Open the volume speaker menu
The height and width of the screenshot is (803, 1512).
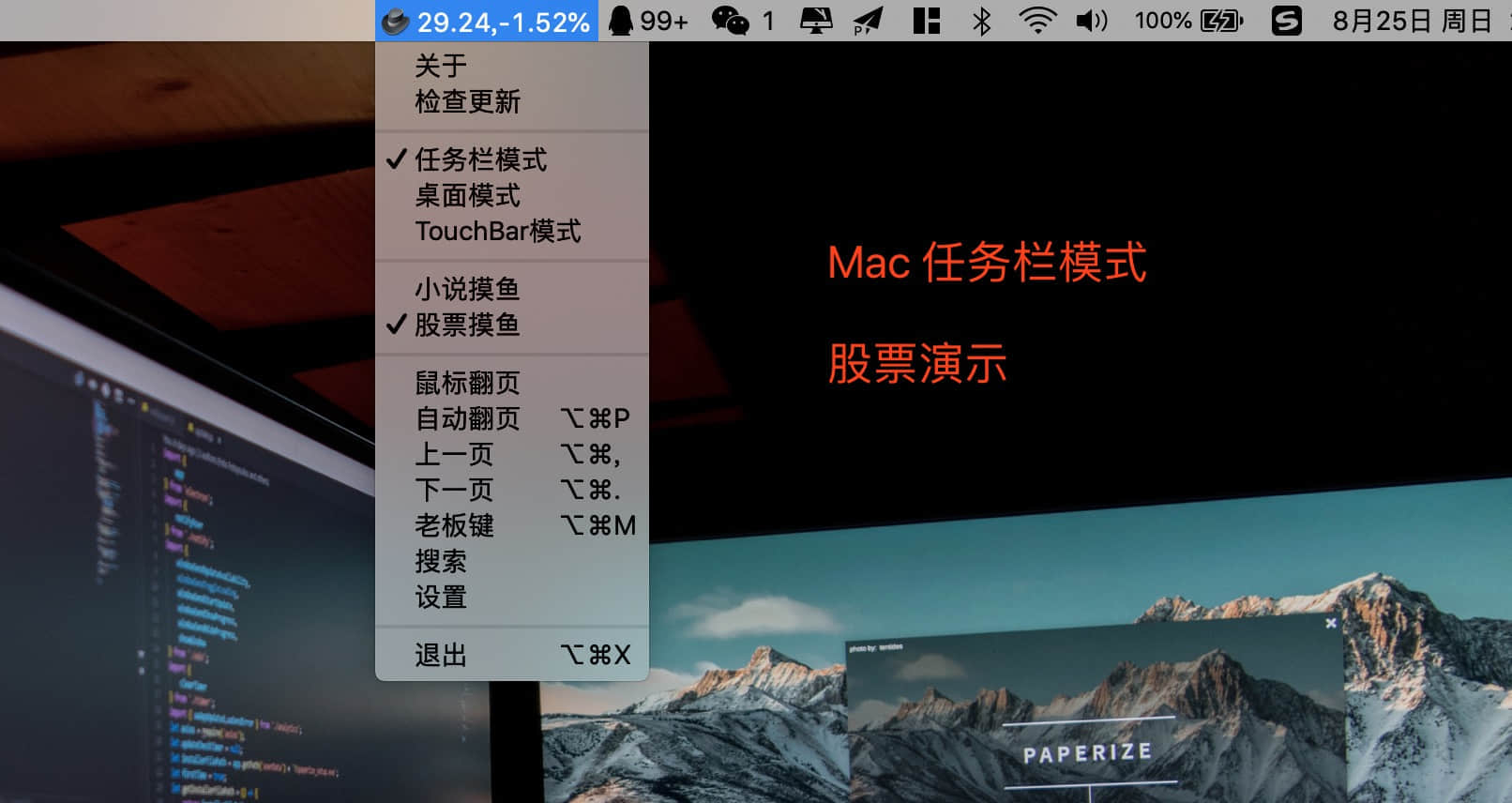pyautogui.click(x=1091, y=21)
